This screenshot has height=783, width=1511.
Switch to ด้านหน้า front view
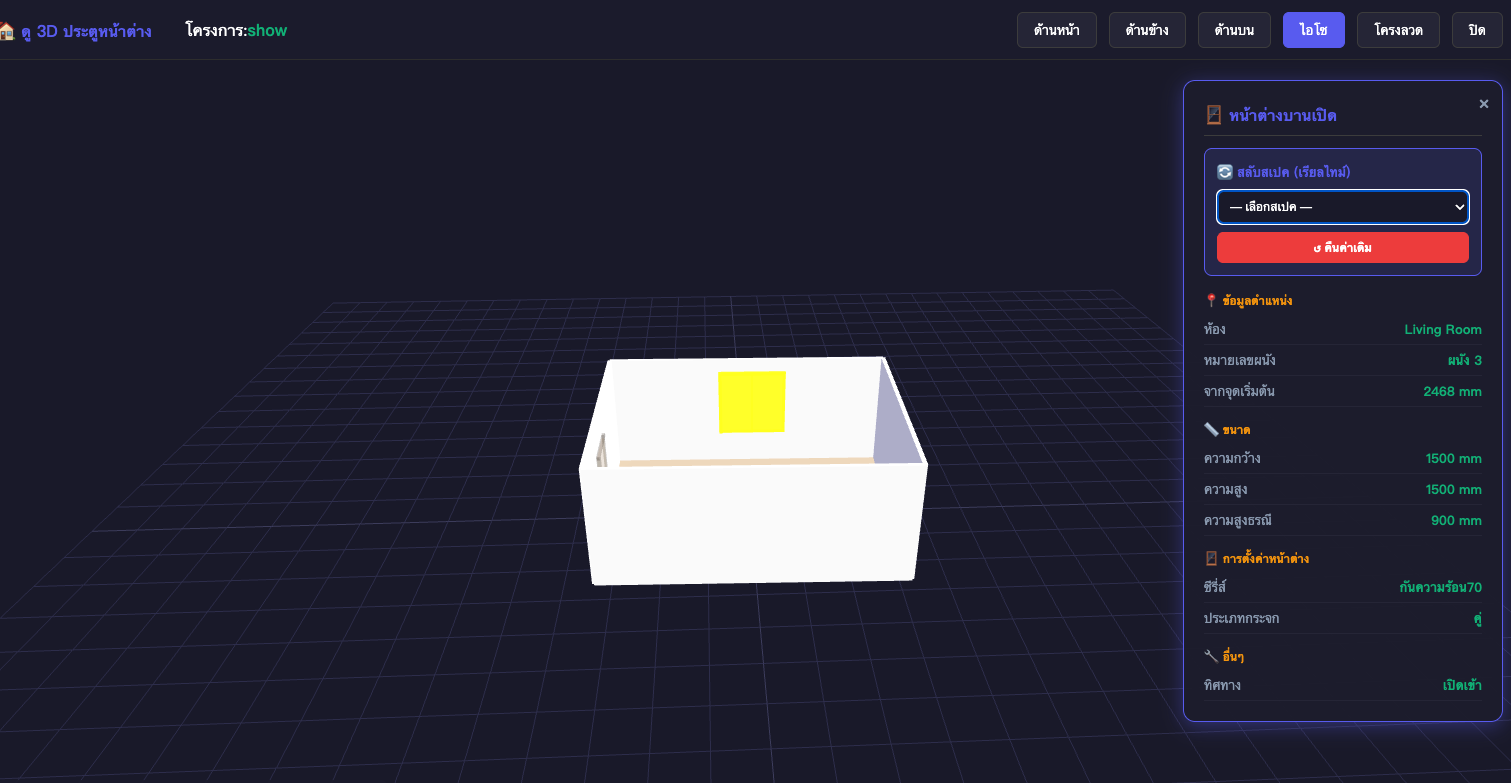coord(1056,30)
